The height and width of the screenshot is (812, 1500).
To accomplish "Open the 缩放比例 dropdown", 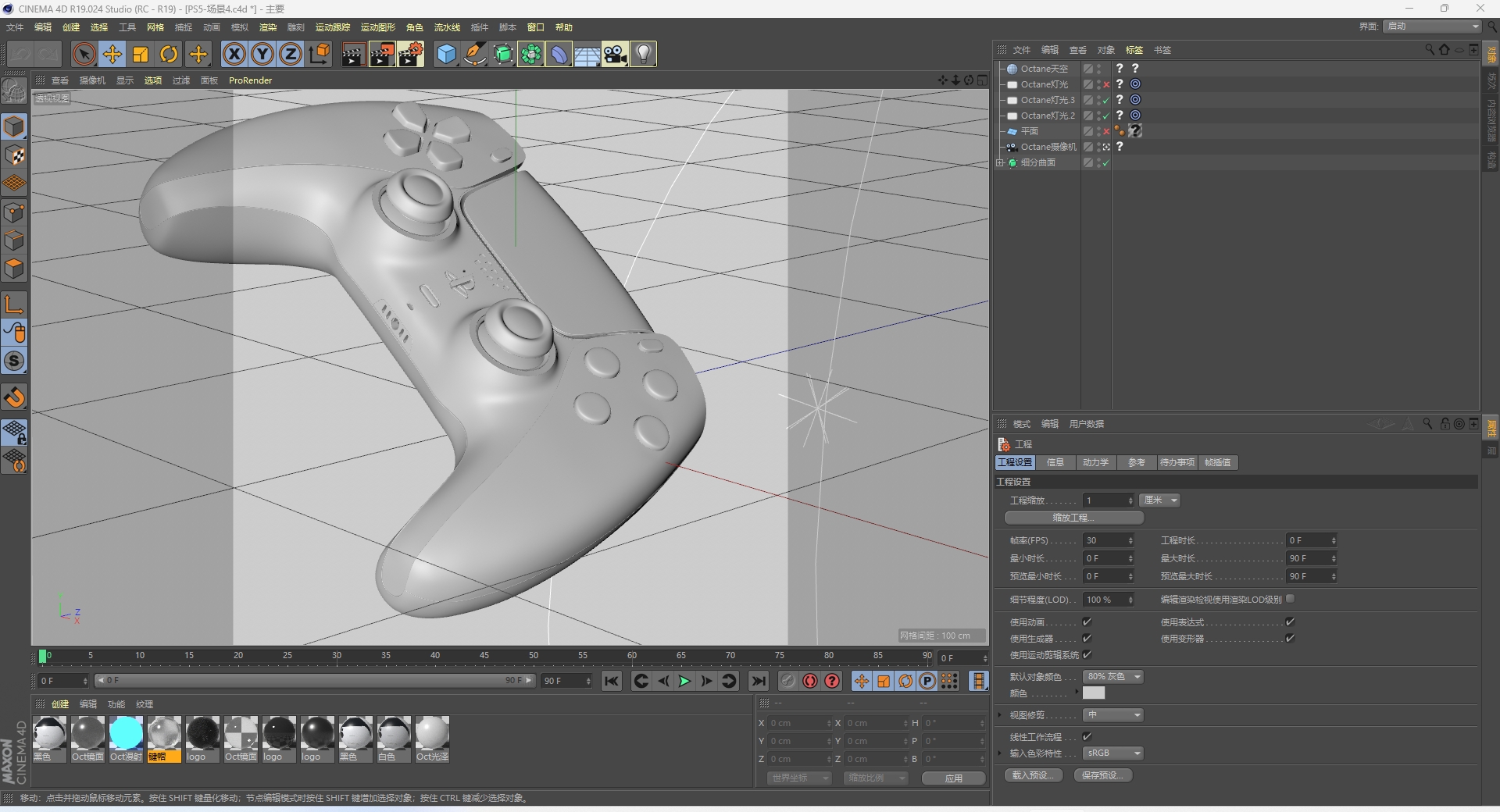I will pos(876,778).
